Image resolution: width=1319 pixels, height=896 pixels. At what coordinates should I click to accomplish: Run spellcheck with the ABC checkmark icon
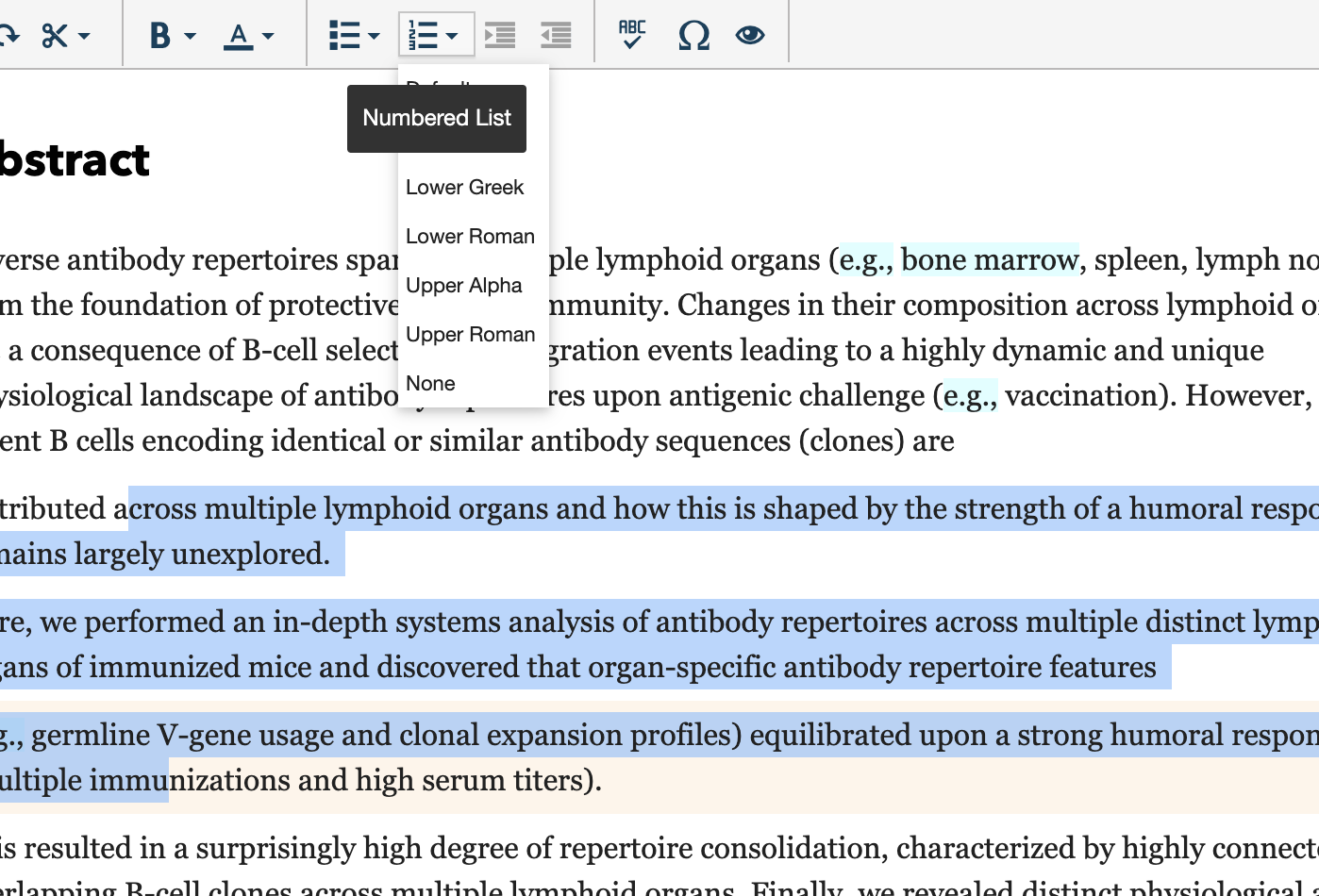coord(632,35)
